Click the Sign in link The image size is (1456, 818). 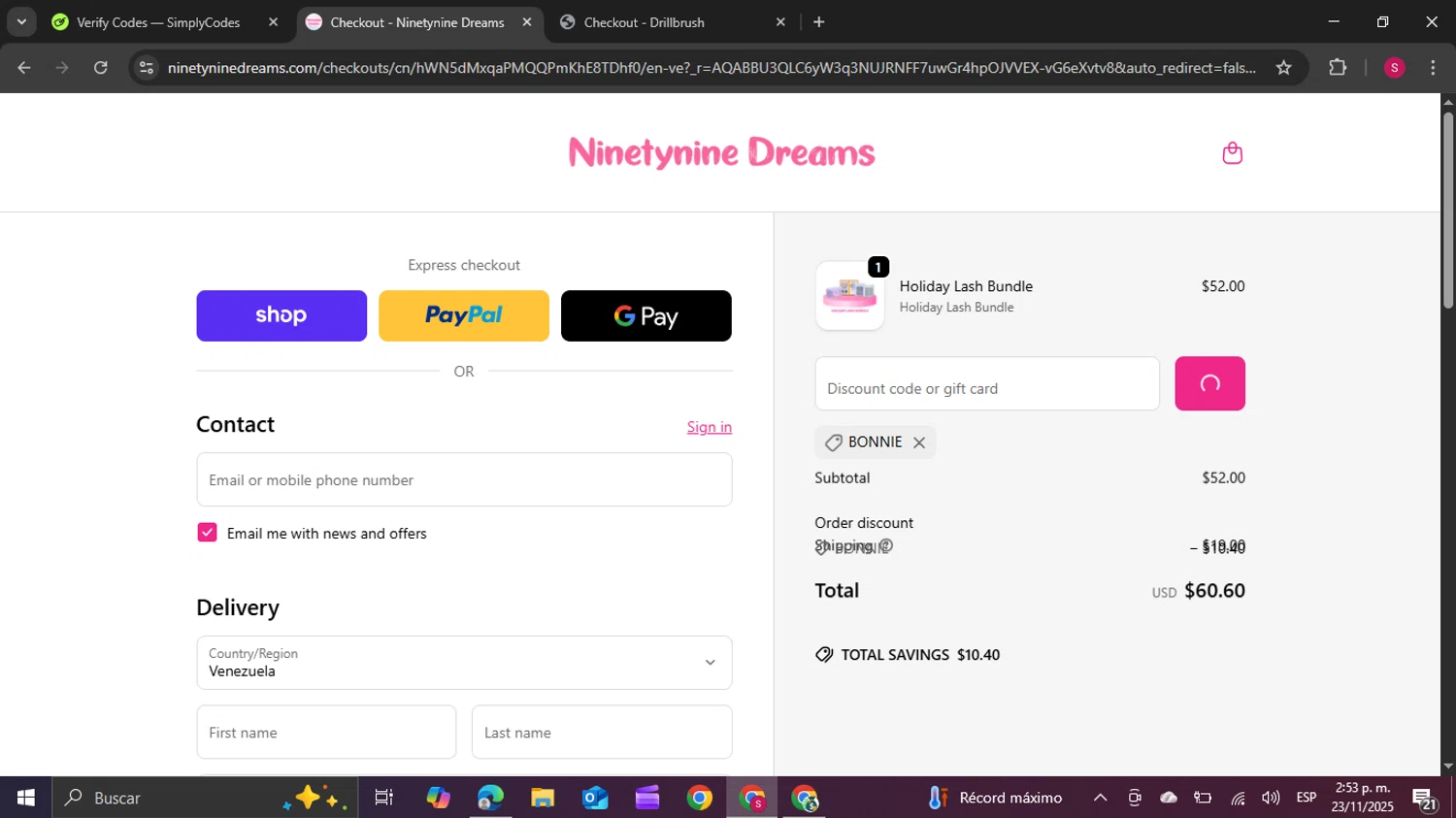(x=710, y=427)
